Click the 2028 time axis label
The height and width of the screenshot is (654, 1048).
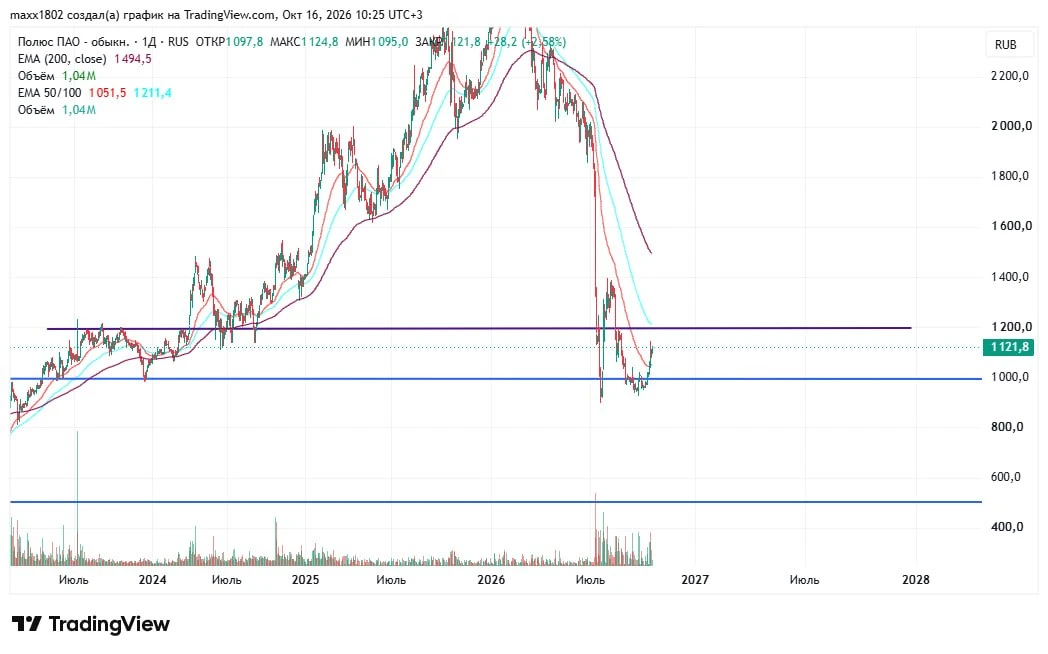(916, 580)
